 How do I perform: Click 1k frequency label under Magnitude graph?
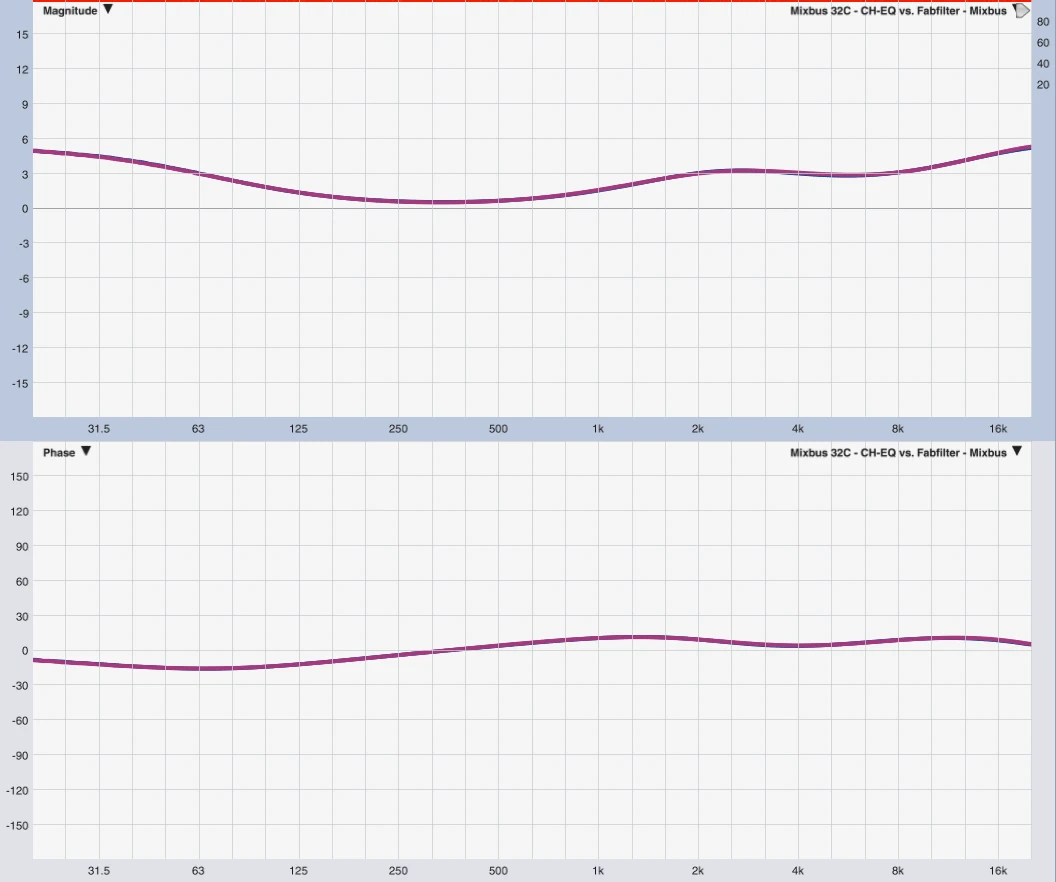(598, 429)
